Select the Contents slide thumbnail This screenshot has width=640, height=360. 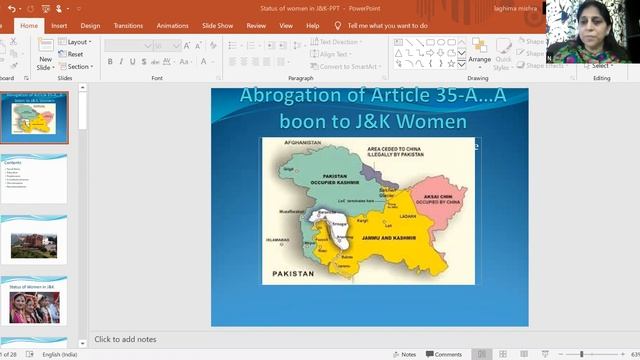tap(34, 178)
